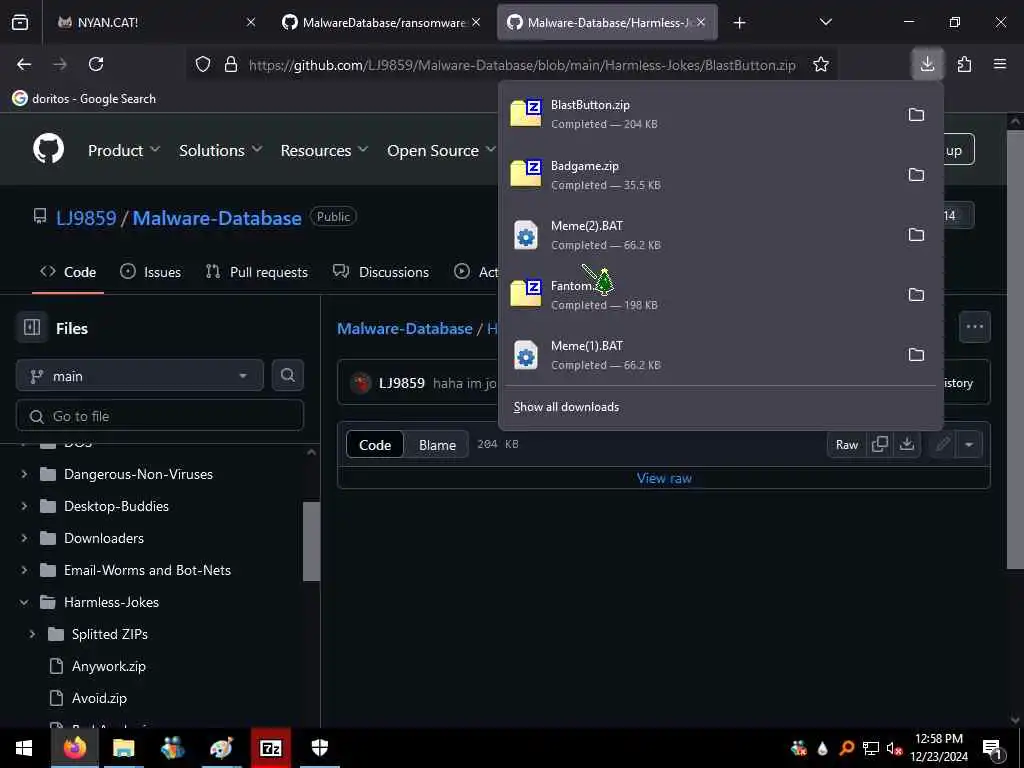
Task: Open the doritos Google Search bookmark
Action: pos(84,99)
